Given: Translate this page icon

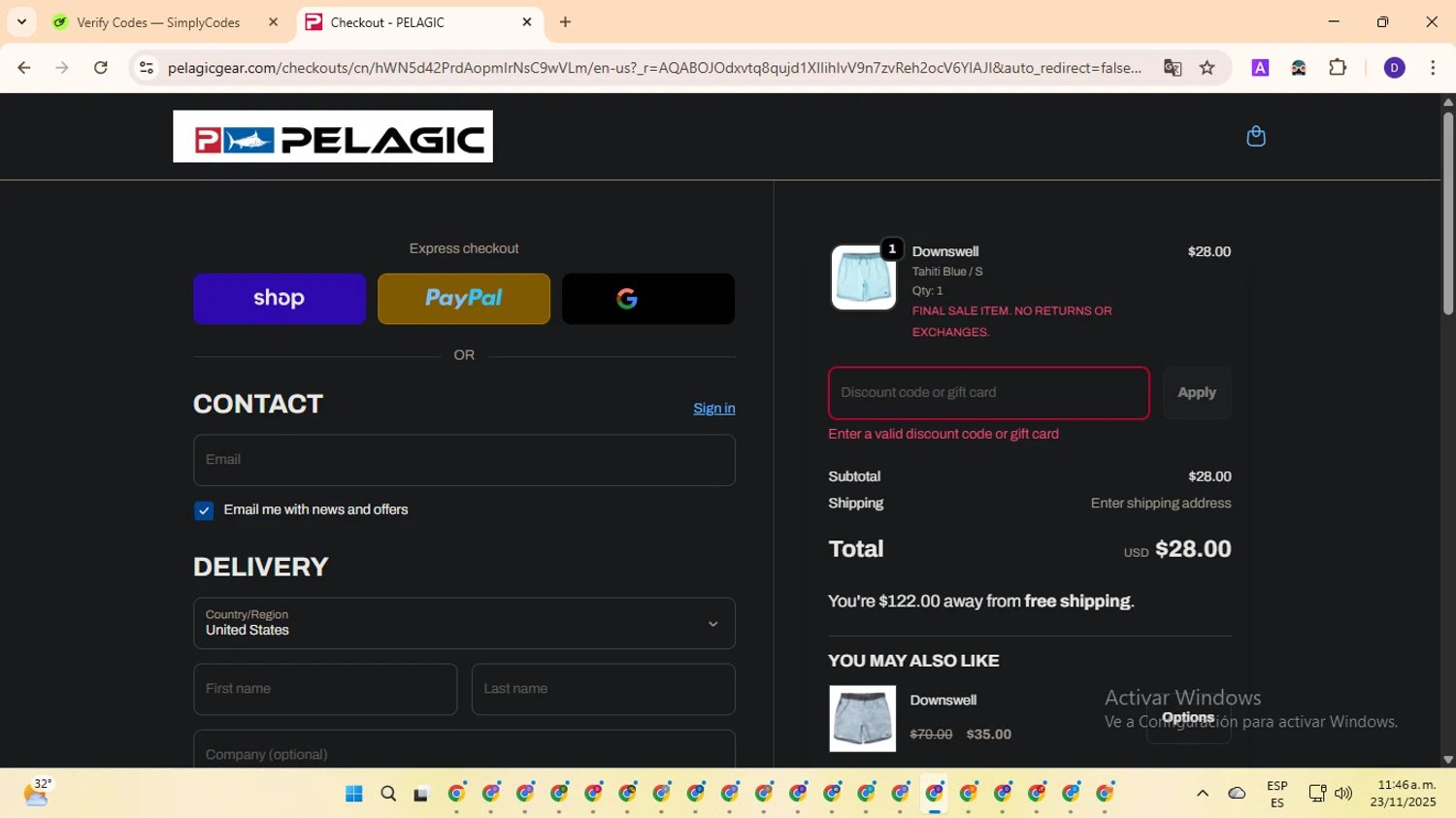Looking at the screenshot, I should coord(1173,68).
